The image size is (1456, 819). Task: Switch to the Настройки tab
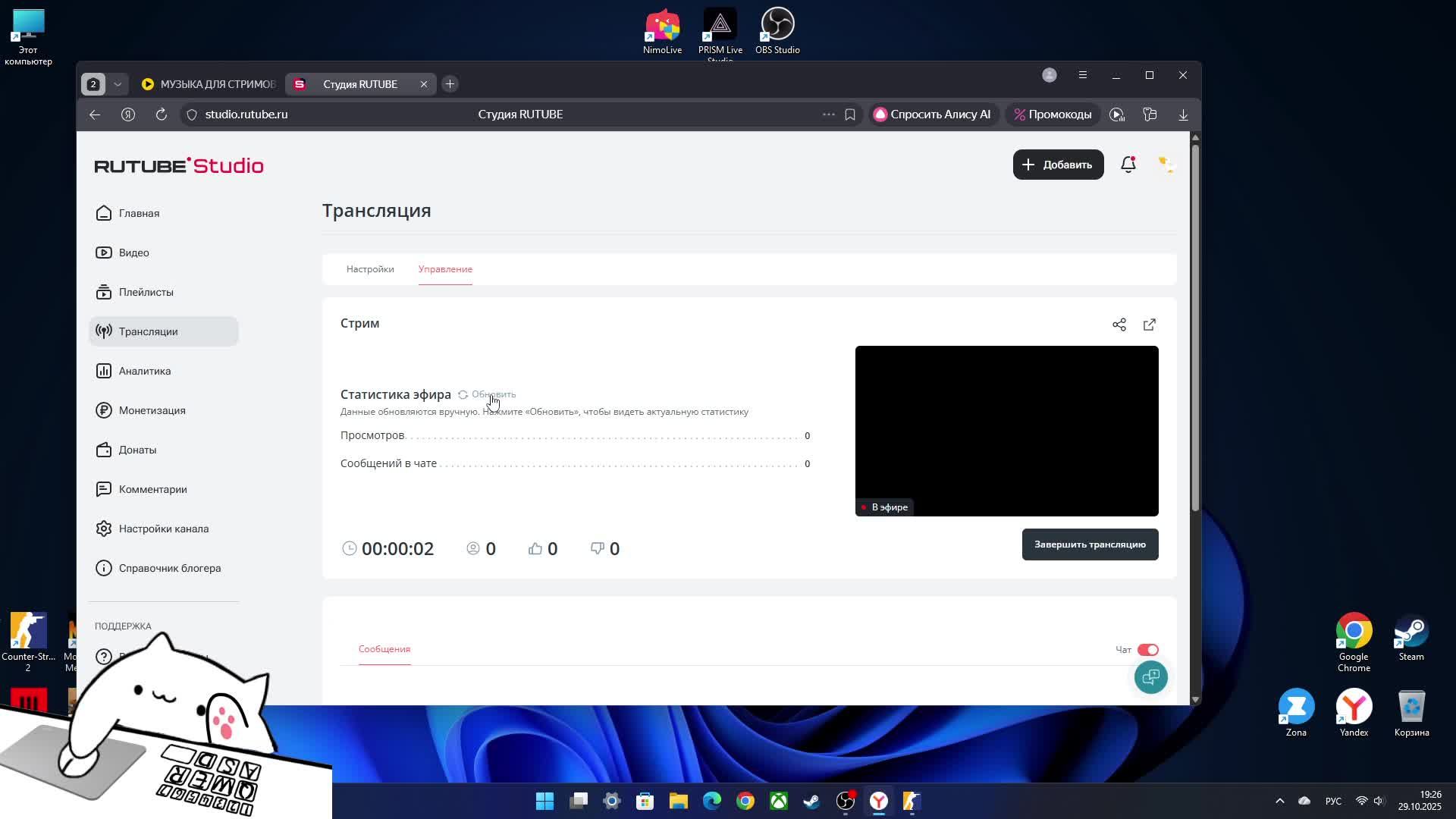pyautogui.click(x=370, y=269)
